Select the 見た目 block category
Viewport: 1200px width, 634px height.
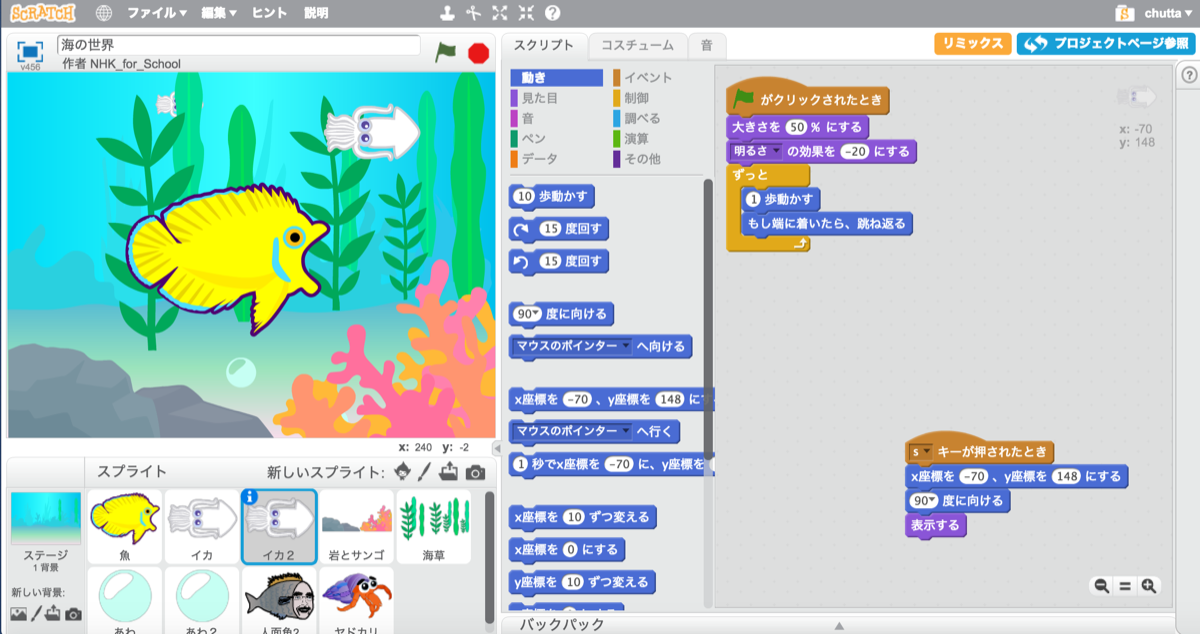tap(556, 98)
